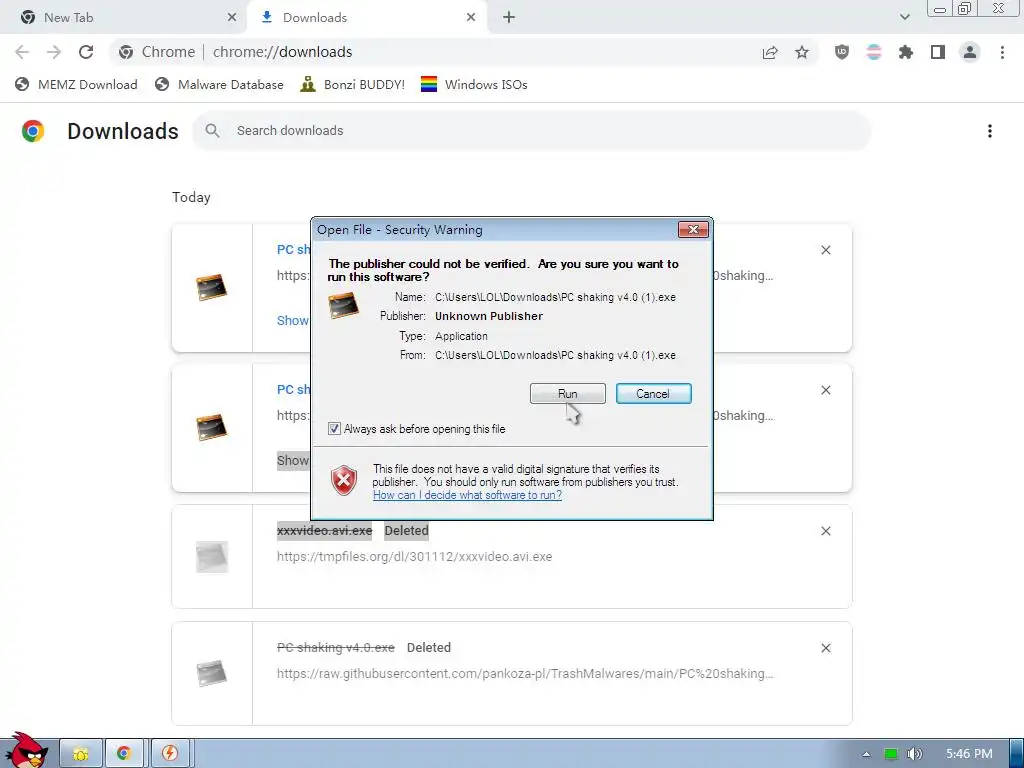Remove the xxxvideo.avi.exe entry from list
Image resolution: width=1024 pixels, height=768 pixels.
[825, 531]
